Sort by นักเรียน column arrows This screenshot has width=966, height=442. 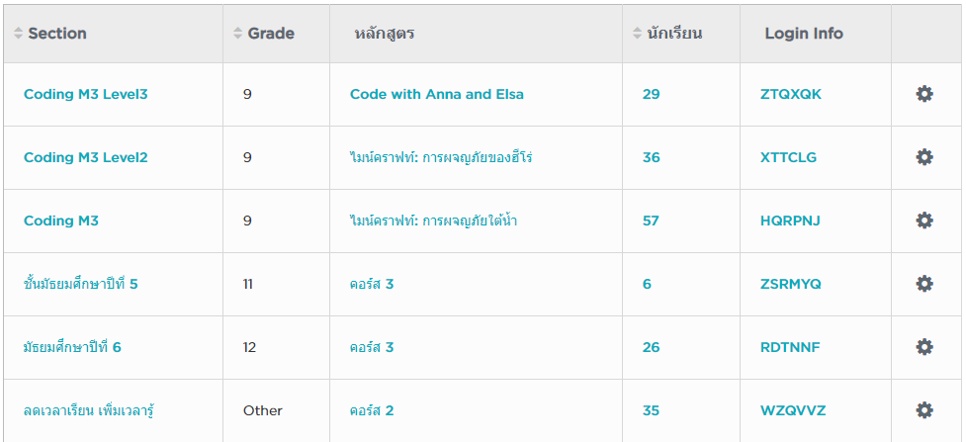tap(637, 33)
